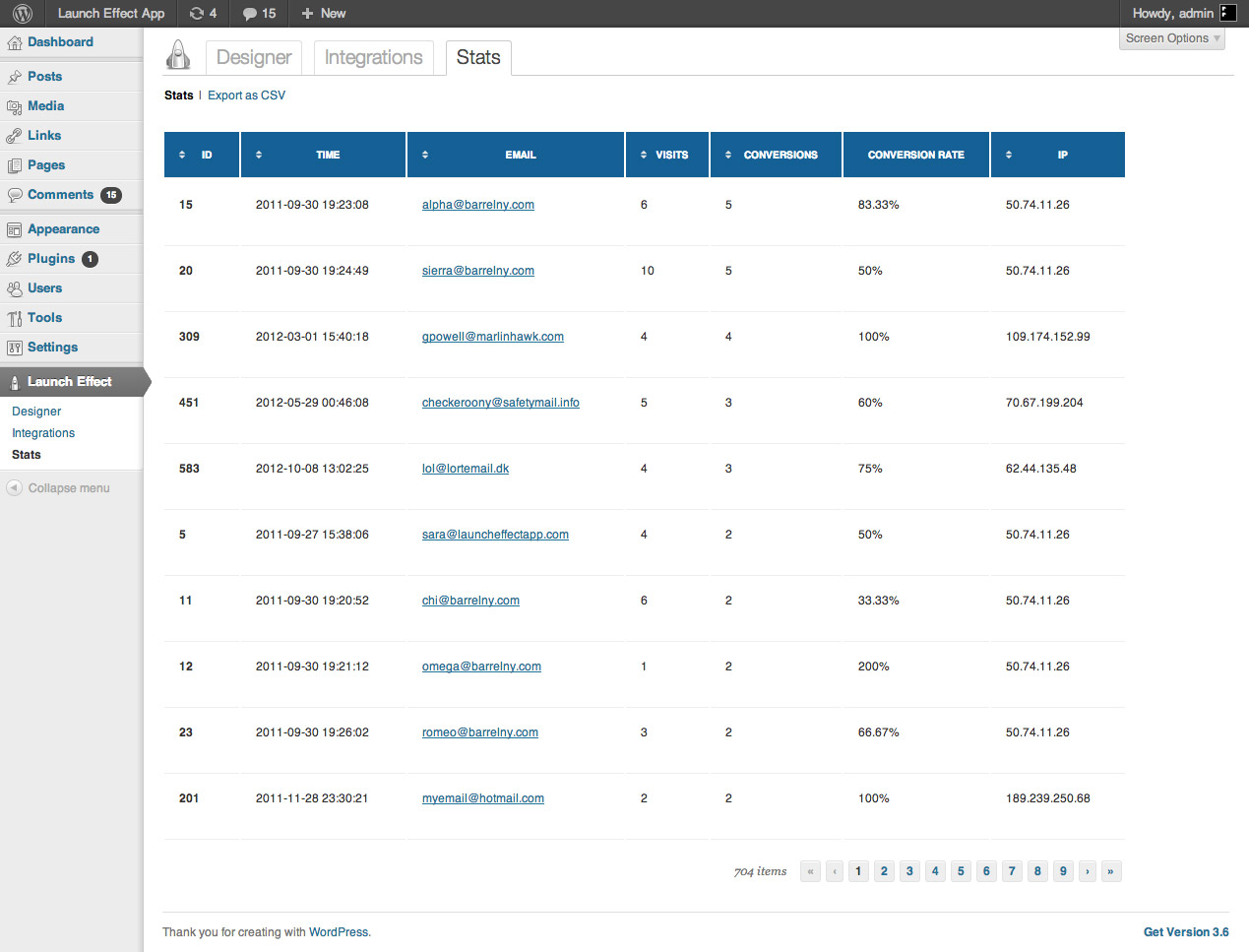Click the Comments speech bubble icon in sidebar
This screenshot has width=1249, height=952.
[x=14, y=195]
